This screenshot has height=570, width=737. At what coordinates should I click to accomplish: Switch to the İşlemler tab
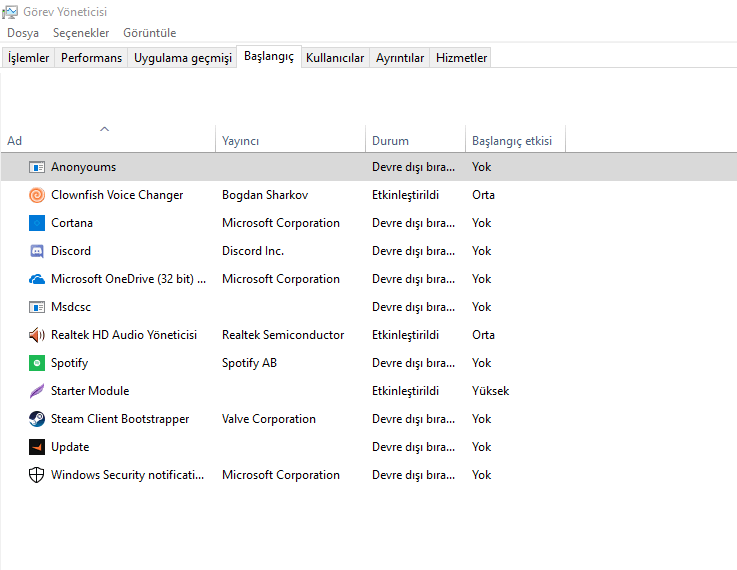tap(28, 58)
